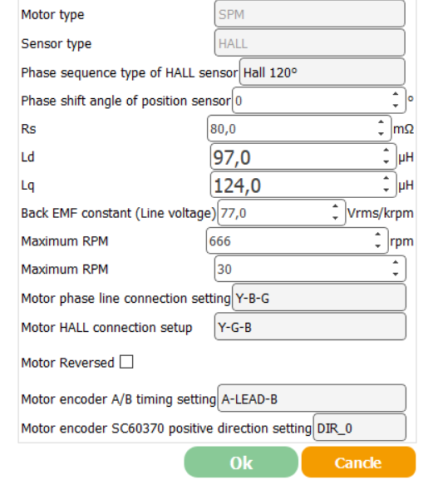Screen dimensions: 448x500
Task: Open the A-LEAD-B encoder timing dropdown
Action: point(312,399)
